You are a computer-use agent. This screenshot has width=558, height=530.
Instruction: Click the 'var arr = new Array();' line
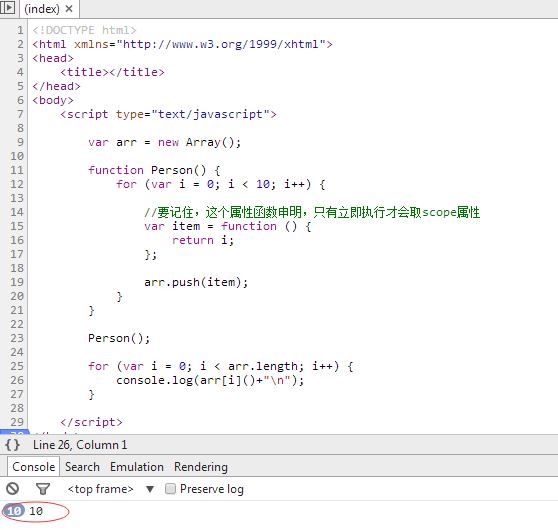pos(165,142)
